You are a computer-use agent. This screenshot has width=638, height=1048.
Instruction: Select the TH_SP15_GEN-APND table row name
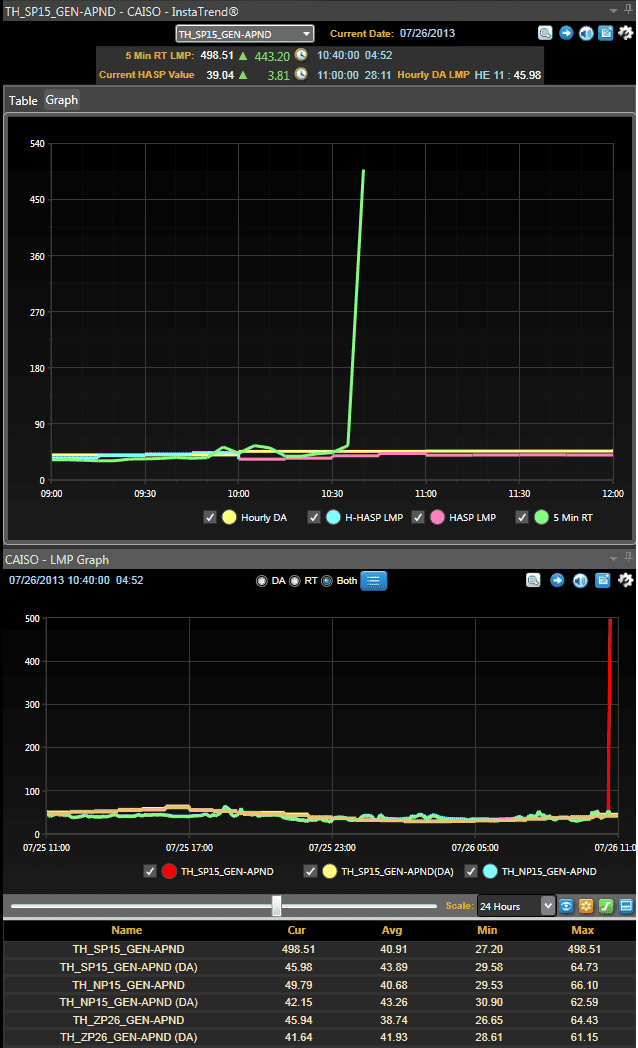pos(128,949)
